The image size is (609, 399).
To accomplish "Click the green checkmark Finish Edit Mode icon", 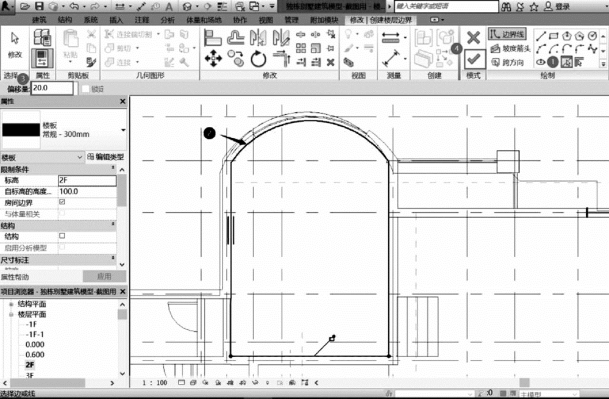I will point(474,59).
